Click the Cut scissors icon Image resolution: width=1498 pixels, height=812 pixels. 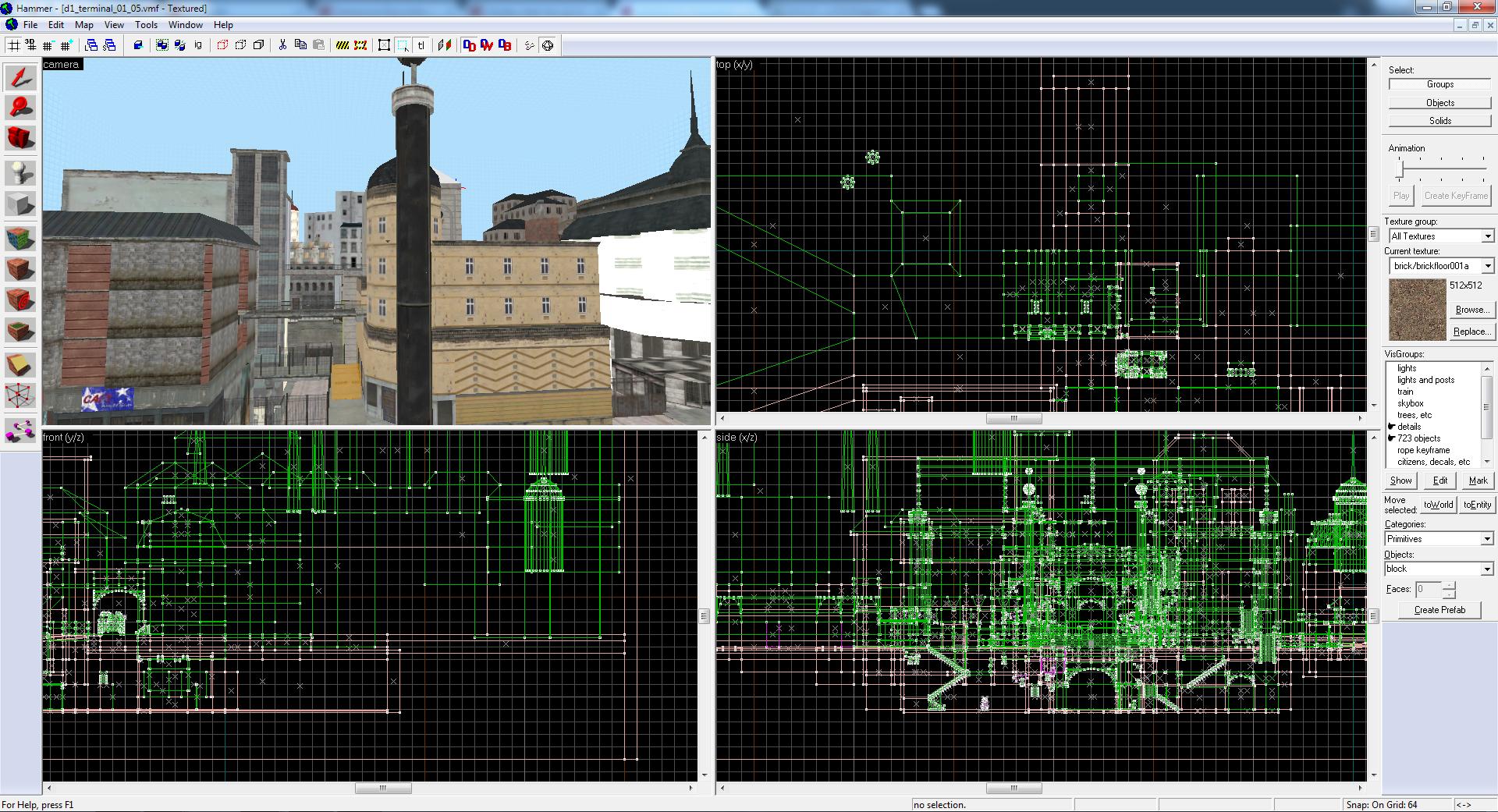282,45
